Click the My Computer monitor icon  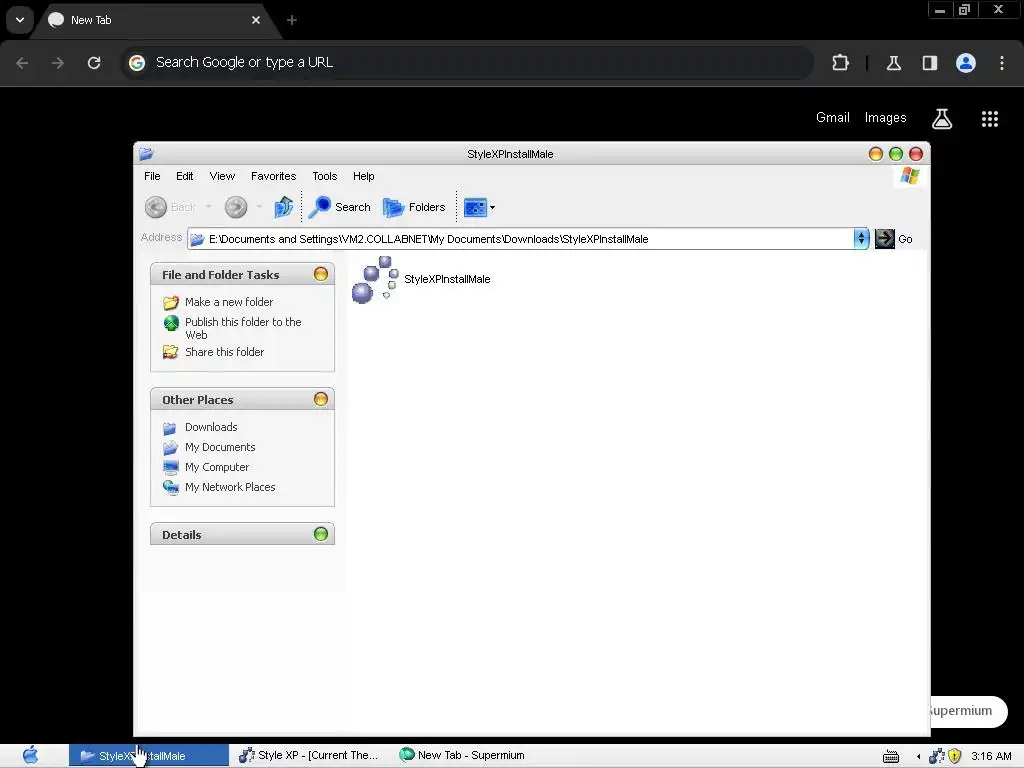coord(170,468)
